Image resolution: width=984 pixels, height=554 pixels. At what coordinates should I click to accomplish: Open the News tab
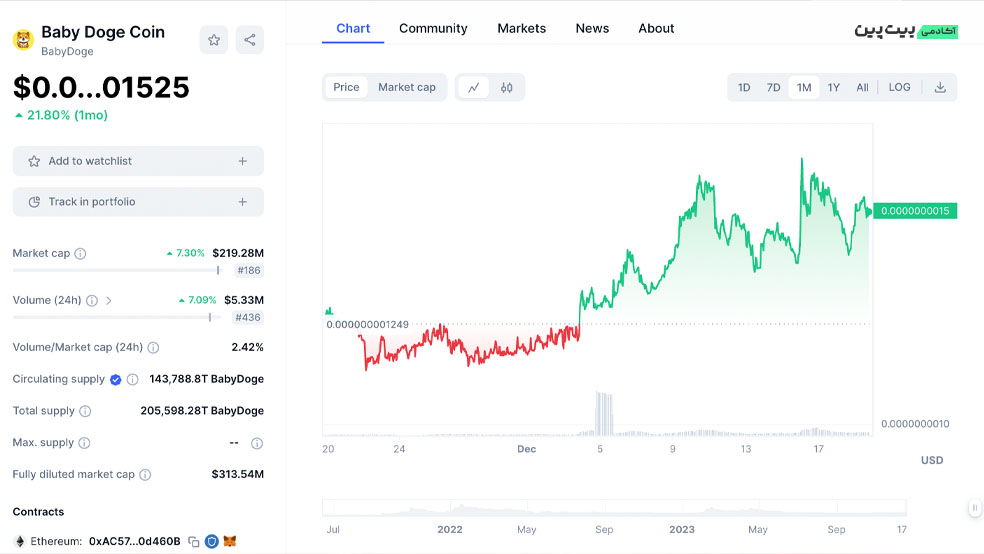pyautogui.click(x=592, y=28)
